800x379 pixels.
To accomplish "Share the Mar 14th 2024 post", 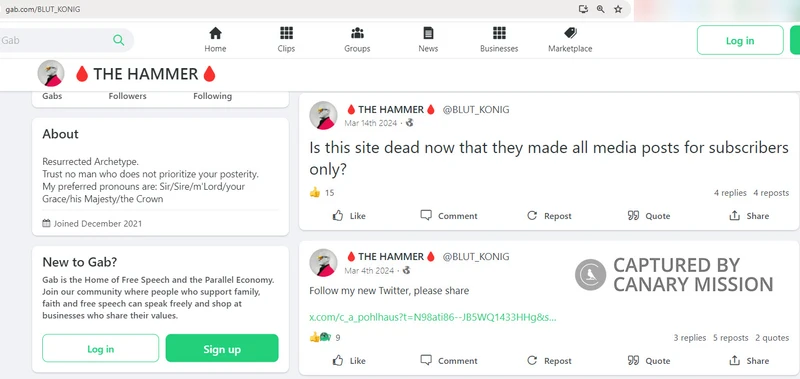I will [748, 216].
